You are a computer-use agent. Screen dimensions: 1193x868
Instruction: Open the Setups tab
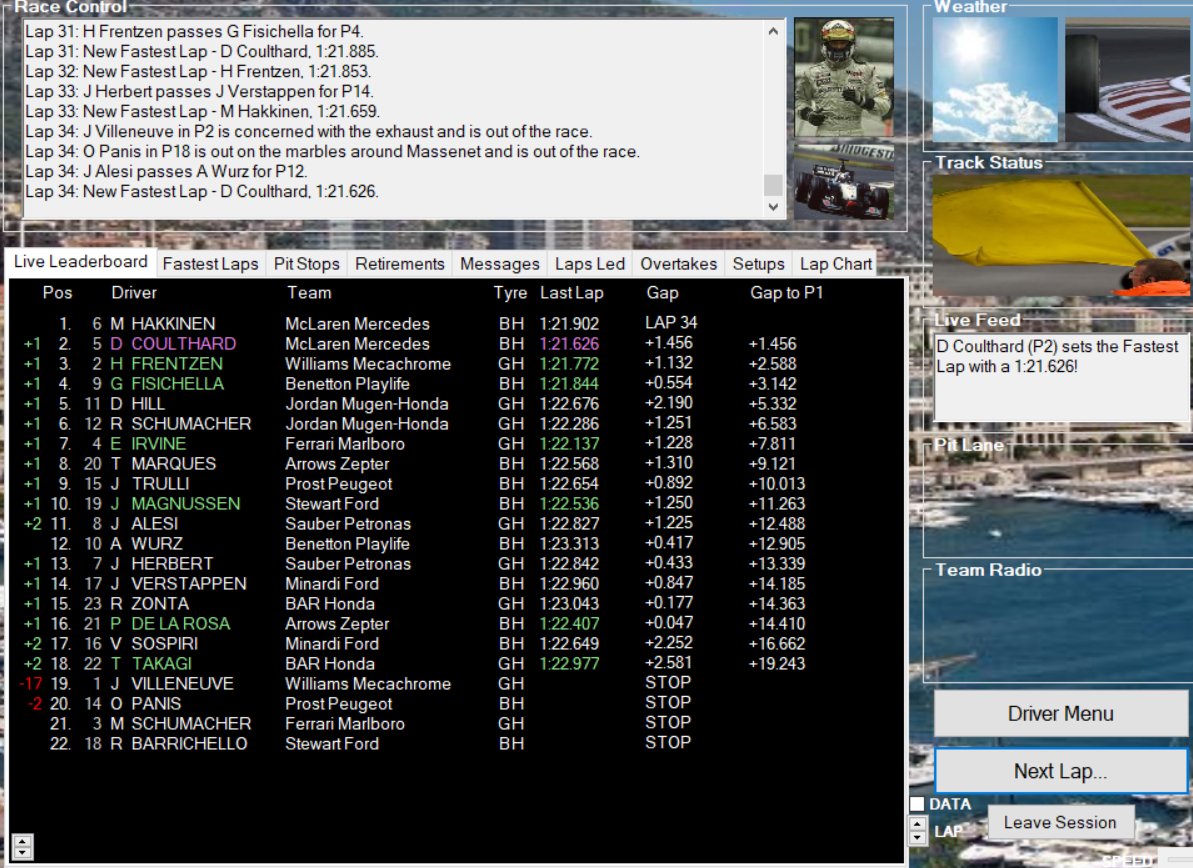tap(759, 264)
